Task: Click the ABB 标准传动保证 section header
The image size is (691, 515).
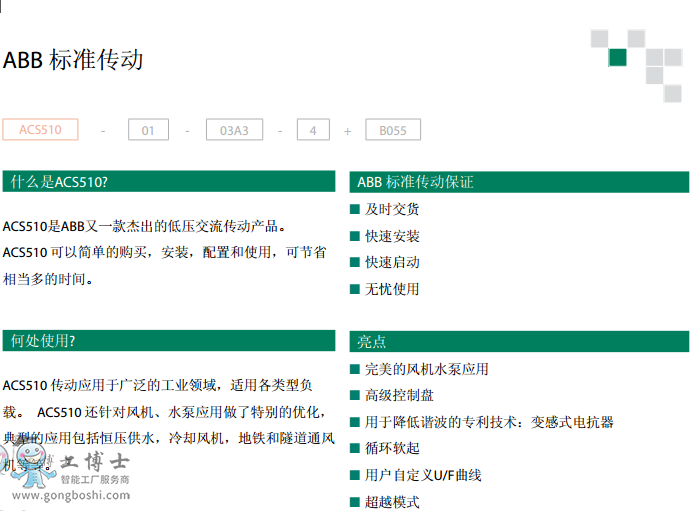Action: pyautogui.click(x=519, y=182)
